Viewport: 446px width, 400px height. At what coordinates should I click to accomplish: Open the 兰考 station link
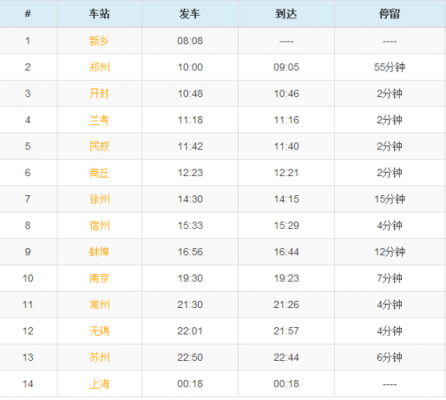[x=99, y=120]
